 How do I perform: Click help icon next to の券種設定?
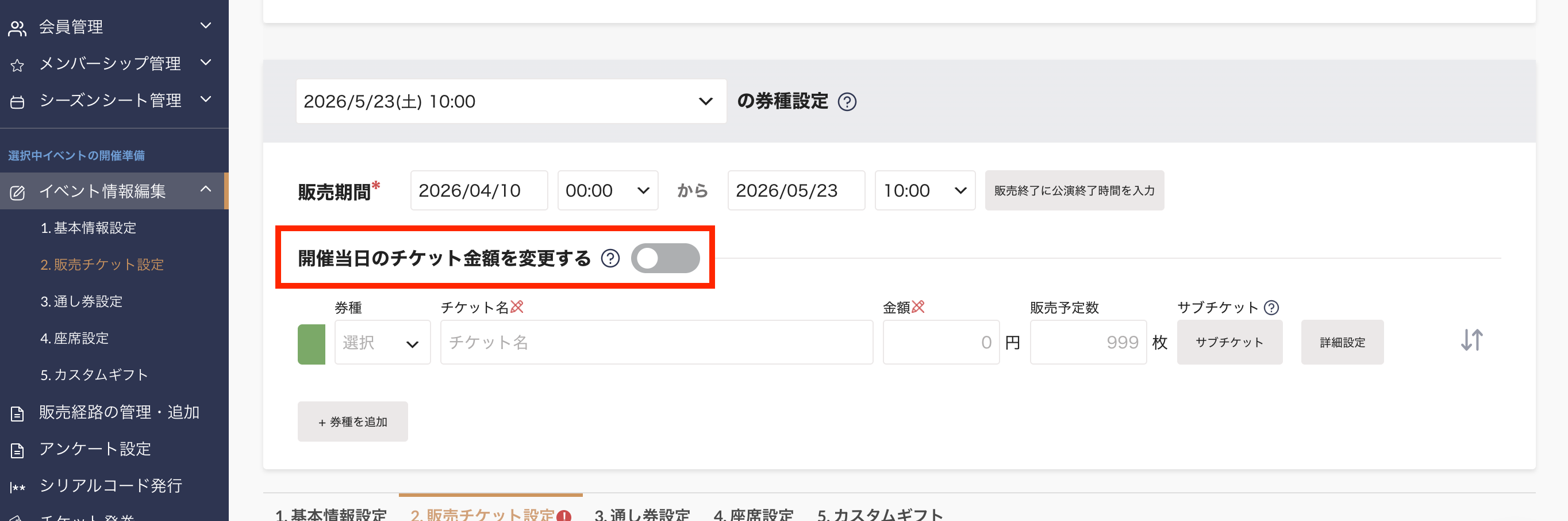847,102
